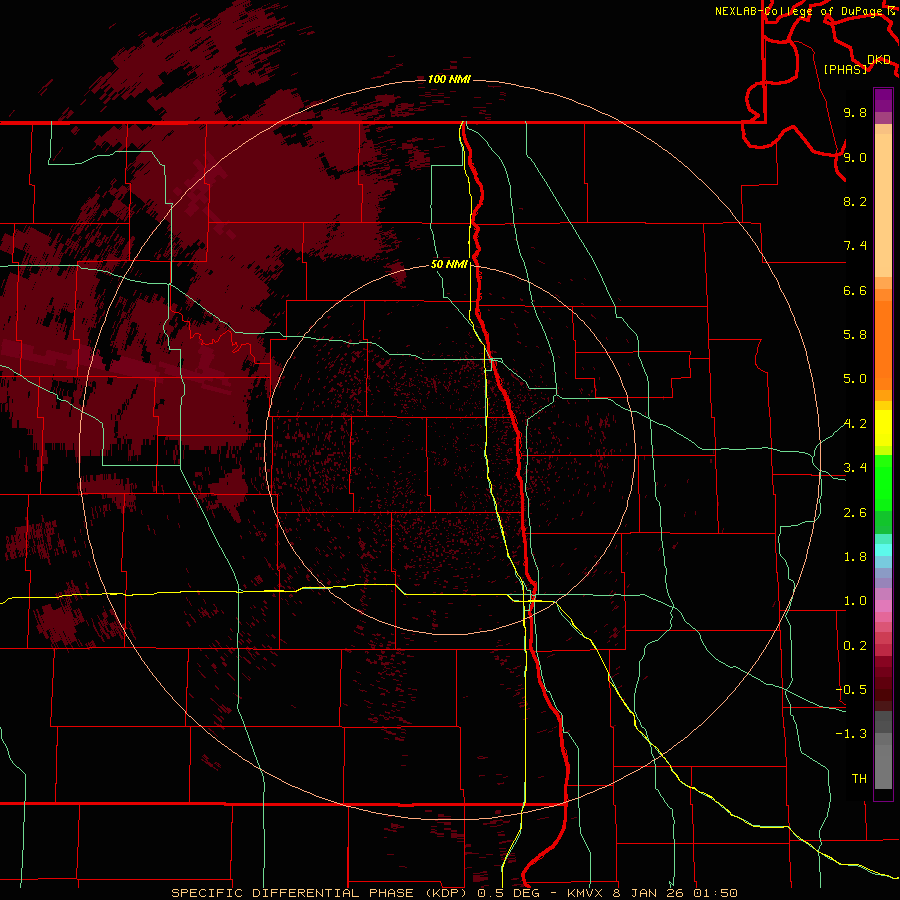Viewport: 900px width, 900px height.
Task: Click the TH threshold label on scale
Action: [x=859, y=779]
